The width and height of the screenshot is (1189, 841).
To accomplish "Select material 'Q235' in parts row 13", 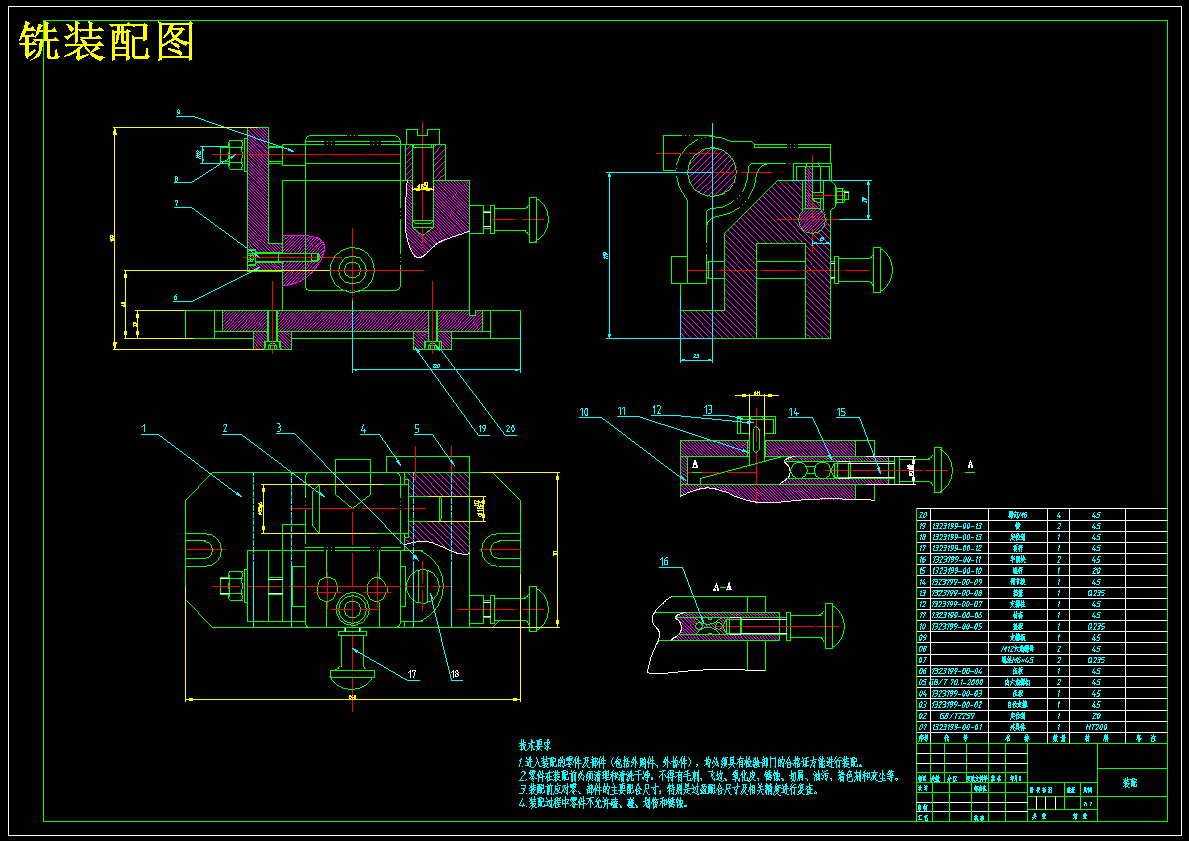I will click(x=1096, y=593).
